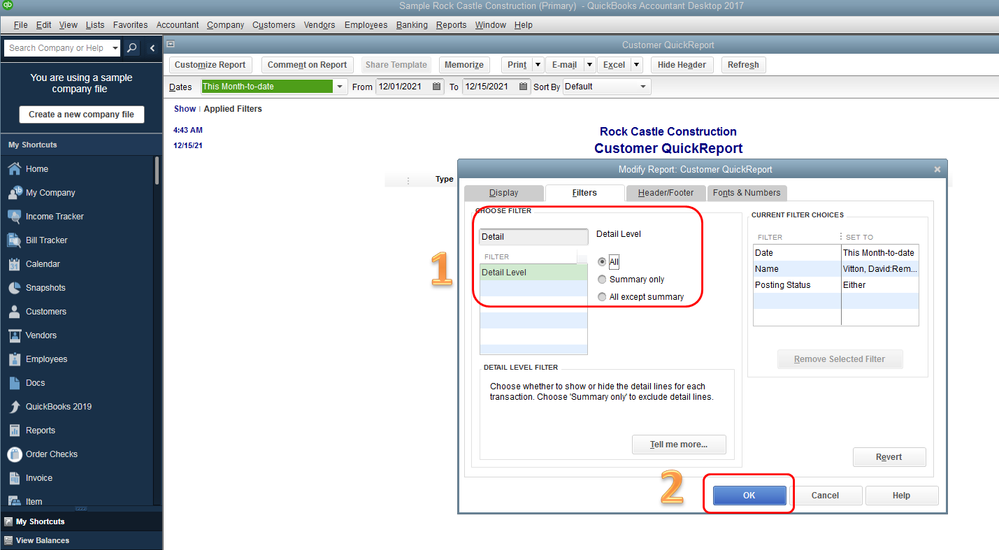Open the Accountant menu
The image size is (999, 550).
(177, 25)
